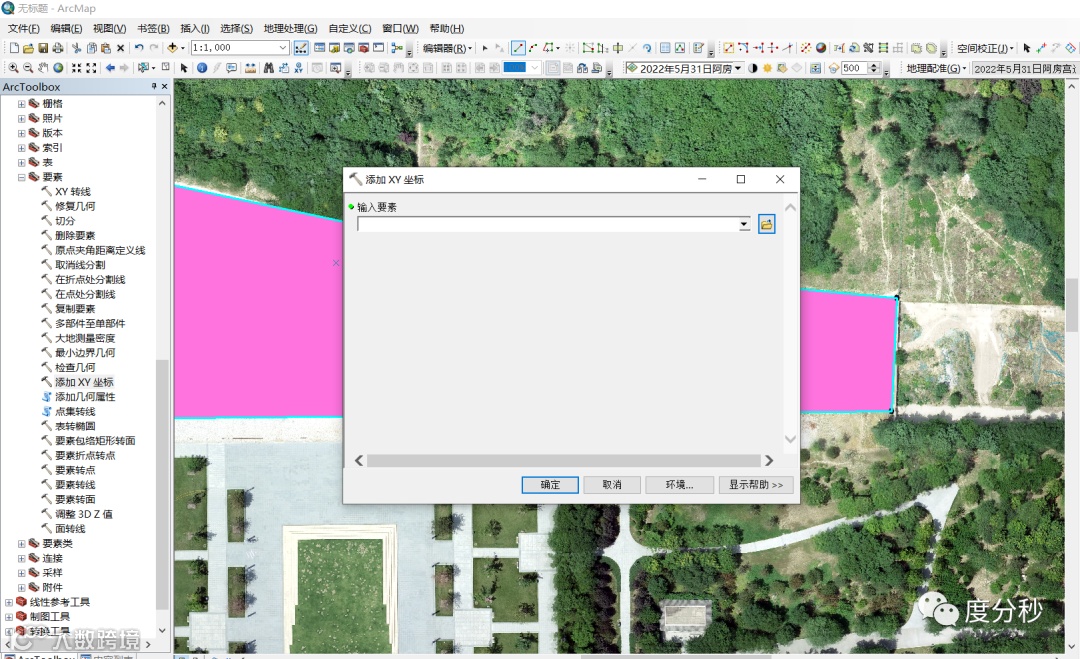Select the Select Elements black arrow tool

(x=184, y=67)
